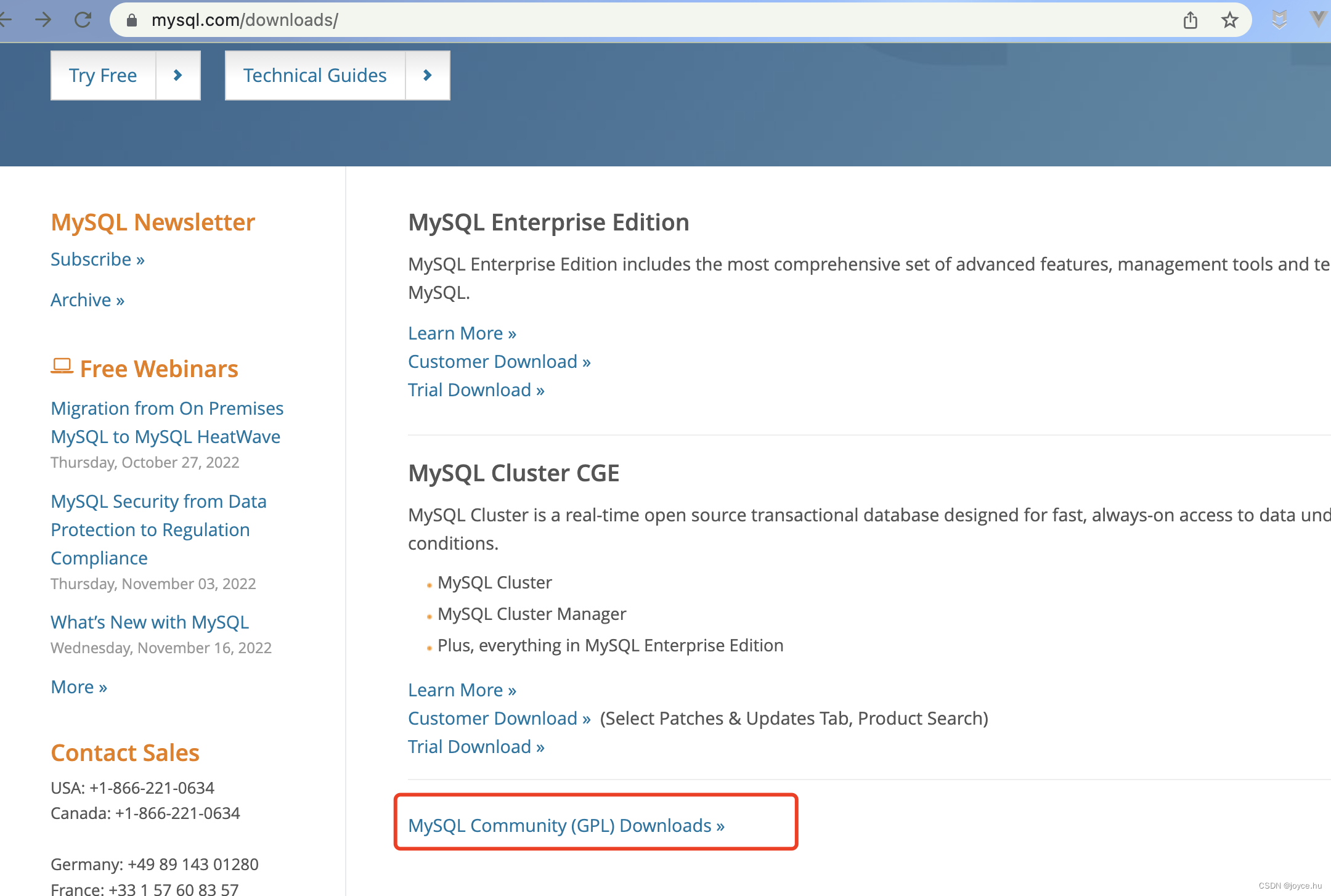Open Migration to MySQL HeatWave webinar
The height and width of the screenshot is (896, 1331).
point(167,423)
